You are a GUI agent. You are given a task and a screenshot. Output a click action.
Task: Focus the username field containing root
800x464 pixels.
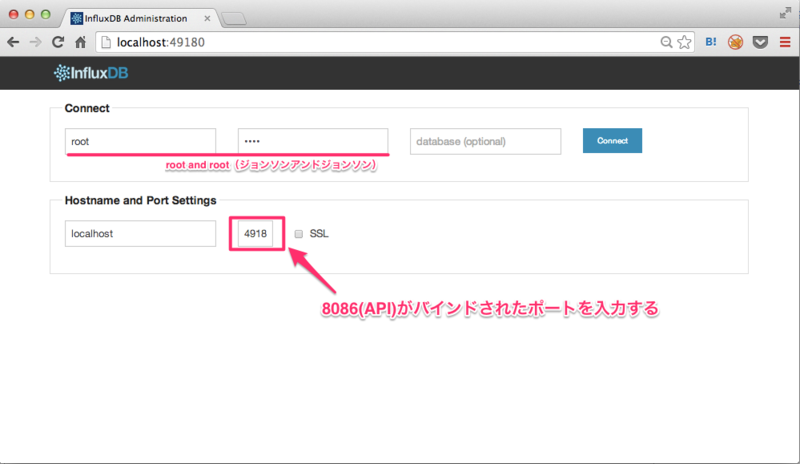[x=140, y=141]
